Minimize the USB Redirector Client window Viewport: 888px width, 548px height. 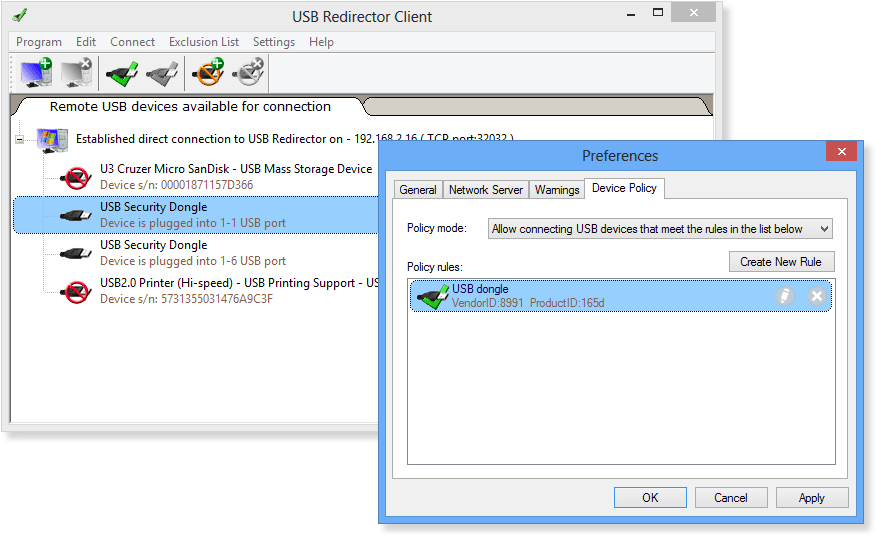631,14
